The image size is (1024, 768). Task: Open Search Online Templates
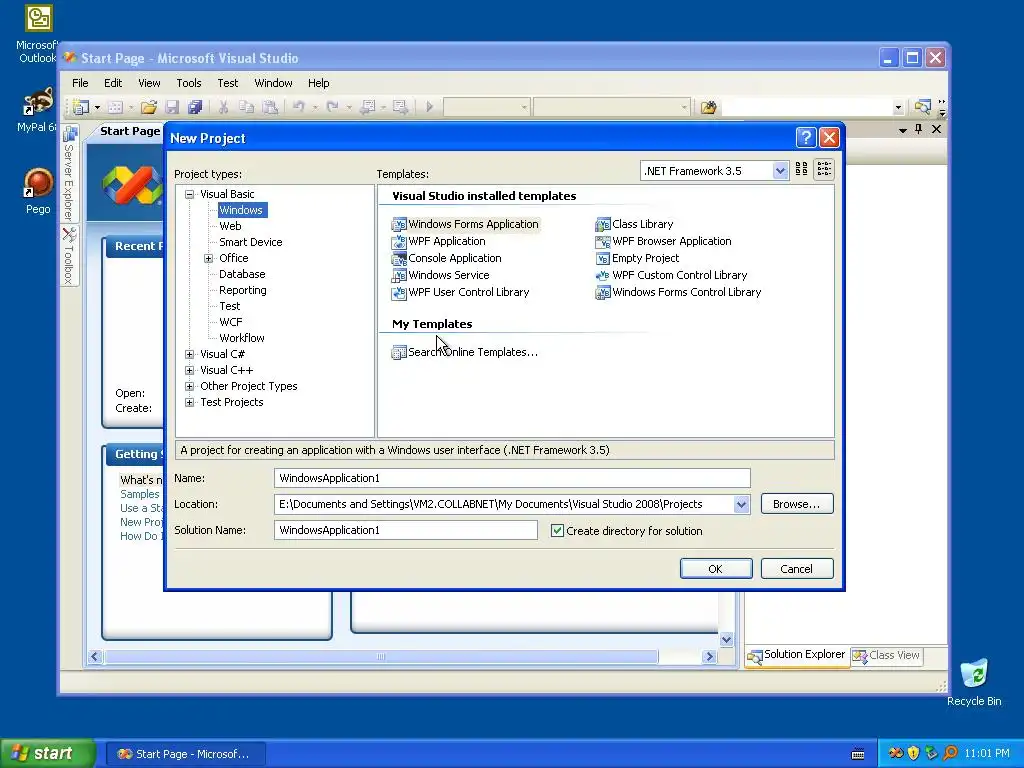click(465, 352)
